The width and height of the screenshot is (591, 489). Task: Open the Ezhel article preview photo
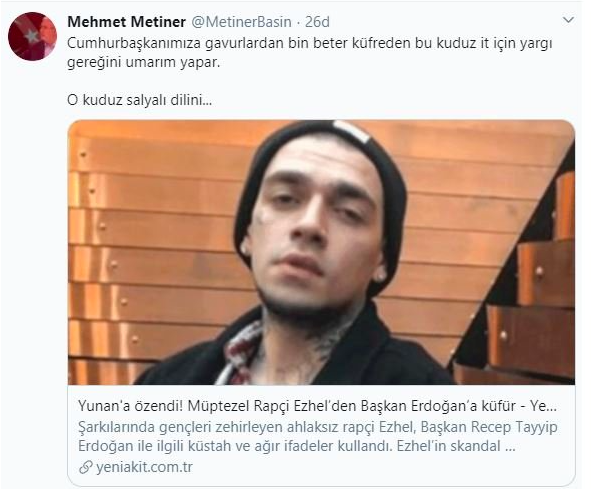click(x=322, y=252)
